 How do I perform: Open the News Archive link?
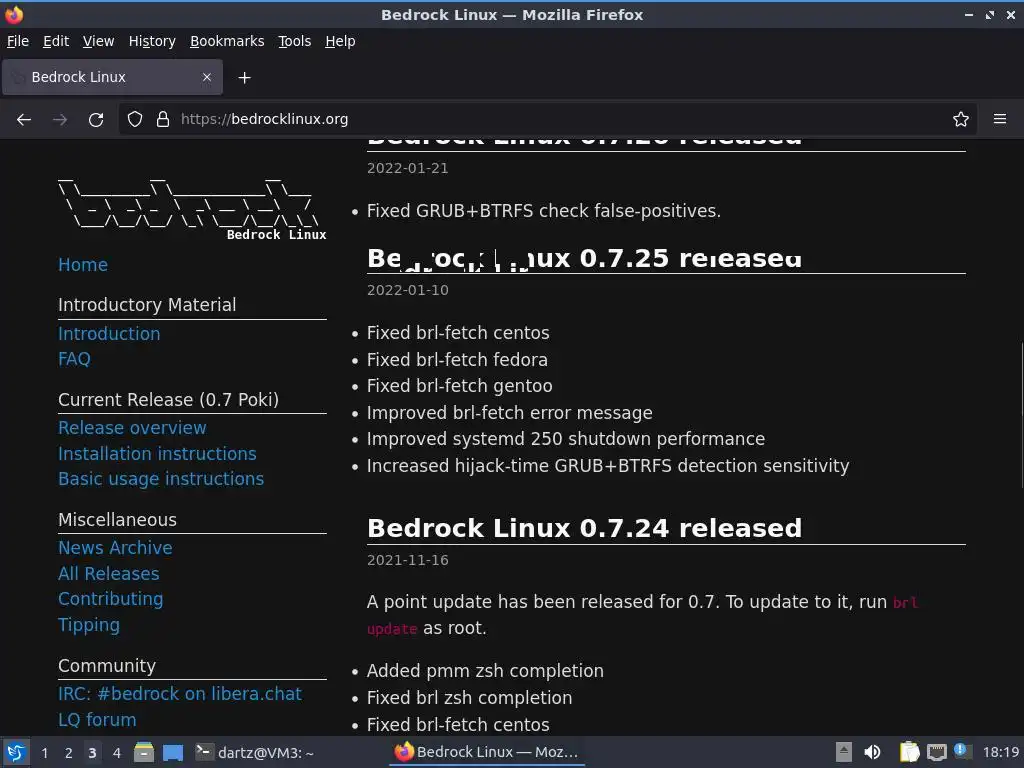pos(115,548)
